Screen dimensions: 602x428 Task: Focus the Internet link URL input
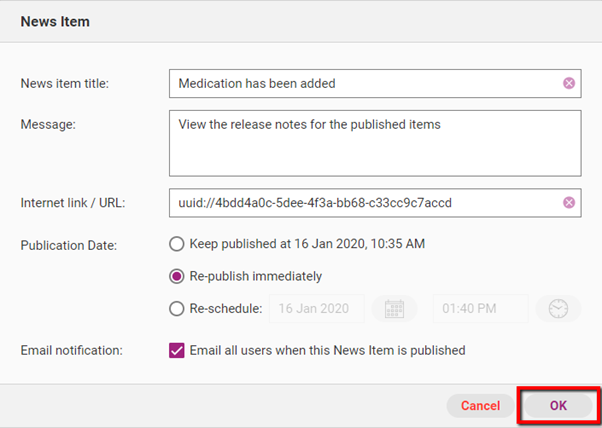click(360, 203)
